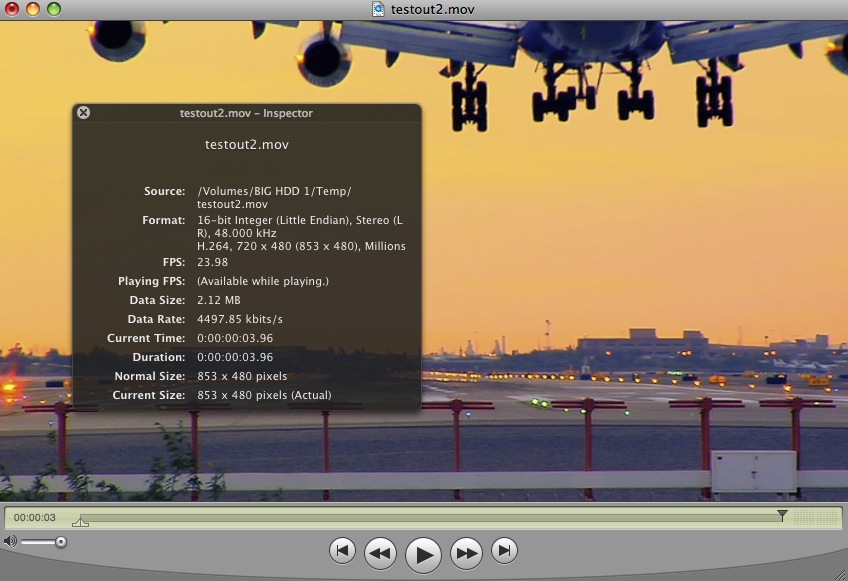This screenshot has height=581, width=848.
Task: Click the Play button
Action: (x=423, y=554)
